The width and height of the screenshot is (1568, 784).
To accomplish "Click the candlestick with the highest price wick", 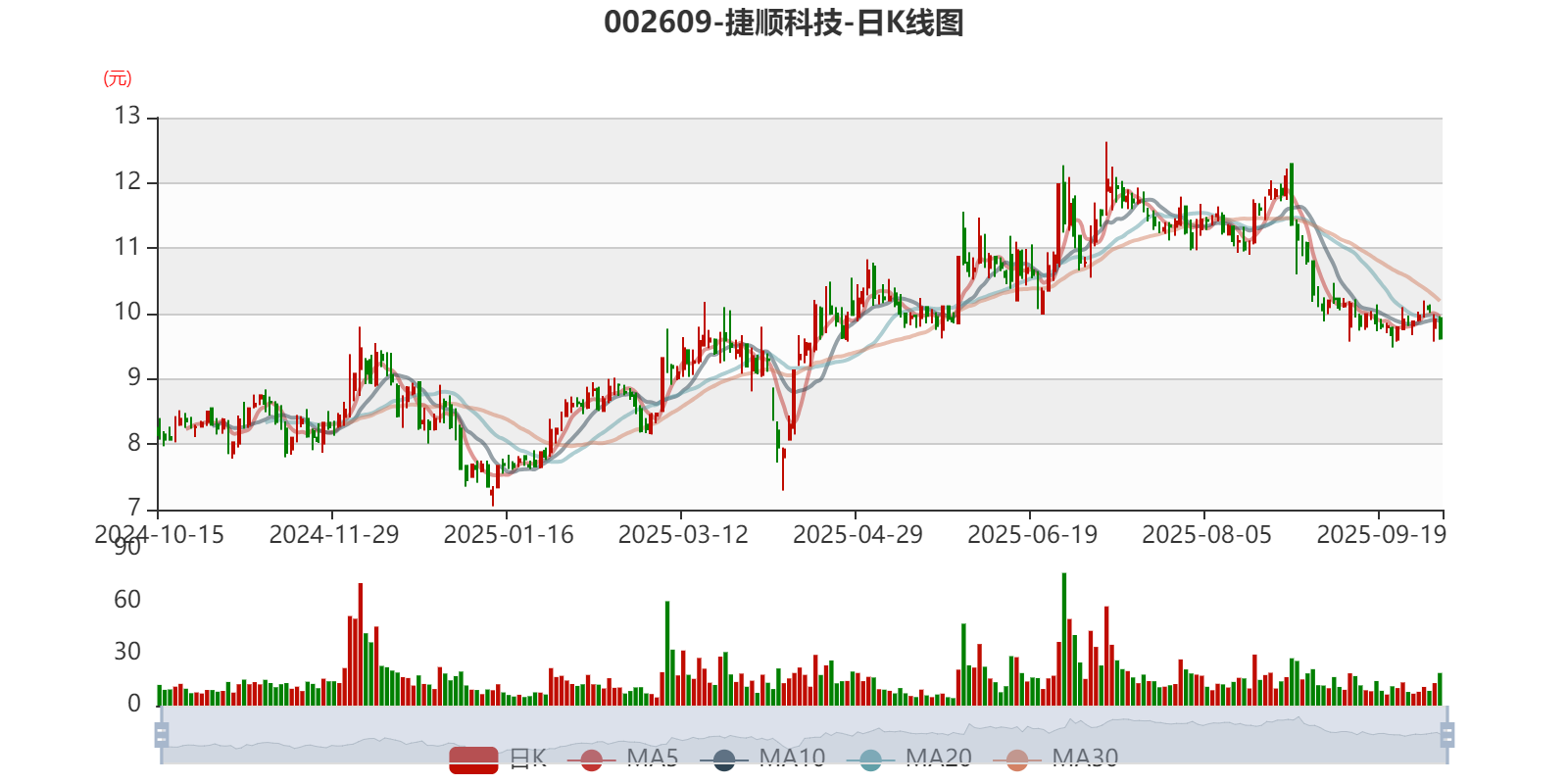I will click(1106, 178).
